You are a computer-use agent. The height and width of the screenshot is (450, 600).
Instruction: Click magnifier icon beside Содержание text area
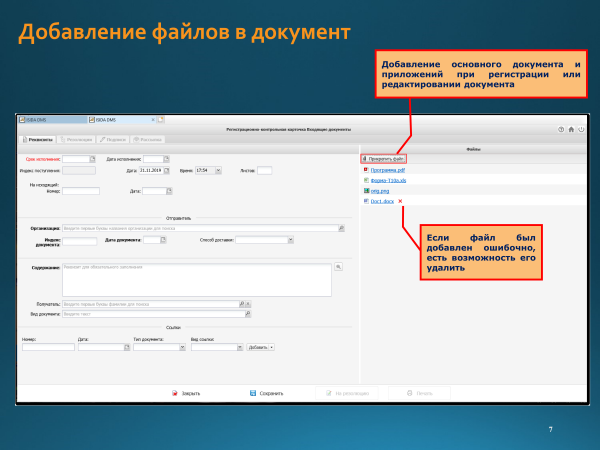coord(339,267)
